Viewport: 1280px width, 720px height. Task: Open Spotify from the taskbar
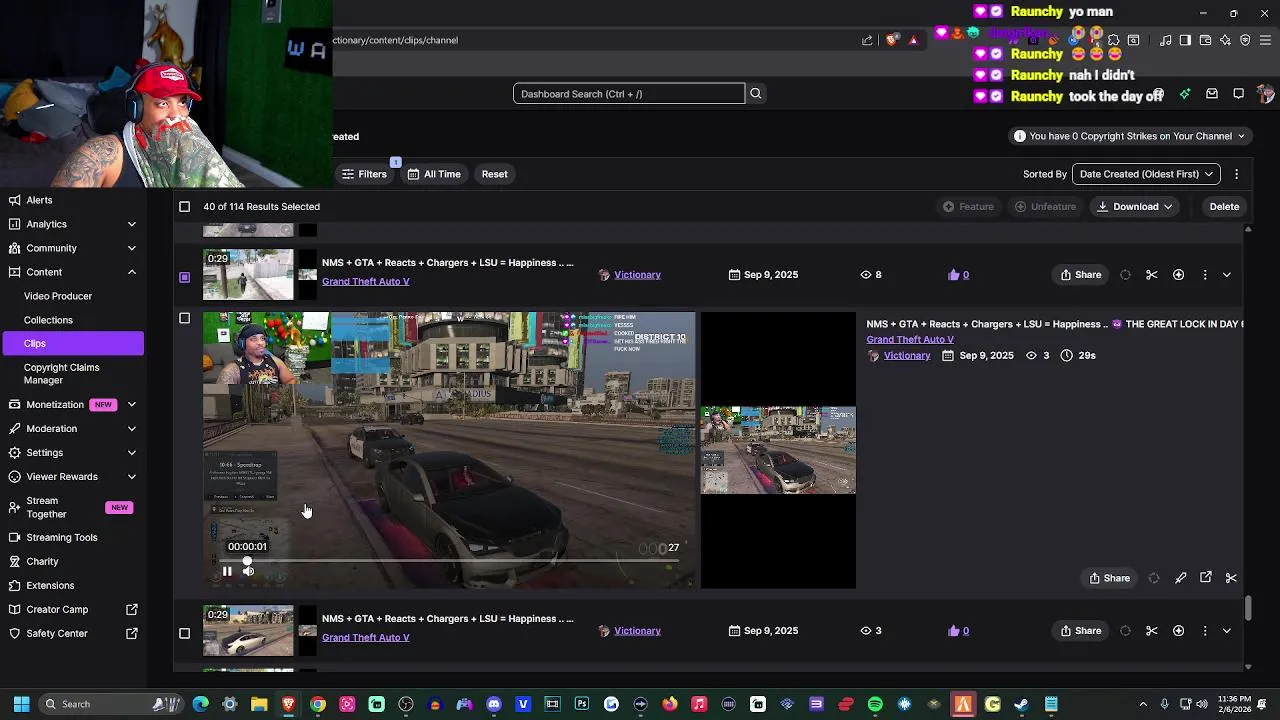pyautogui.click(x=875, y=704)
